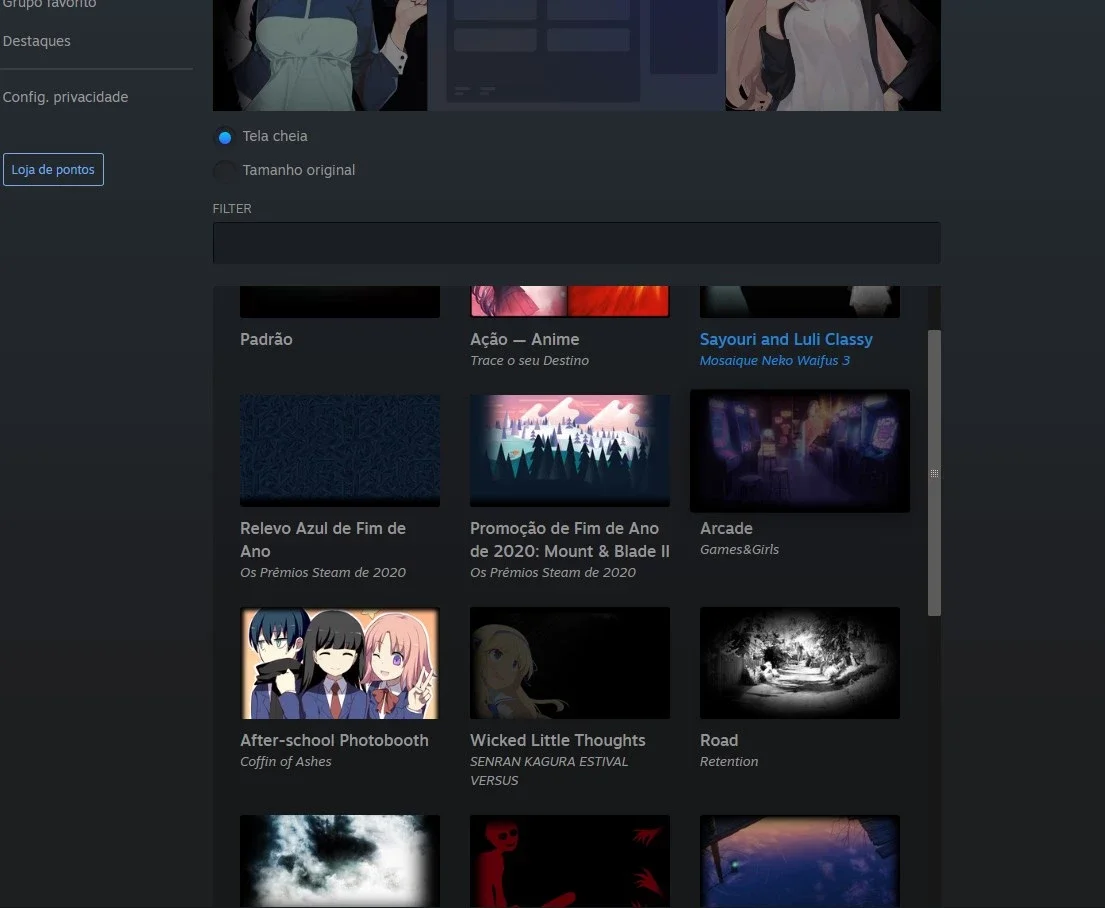
Task: Click the SENRAN KAGURA ESTIVAL VERSUS subtitle
Action: pyautogui.click(x=549, y=771)
